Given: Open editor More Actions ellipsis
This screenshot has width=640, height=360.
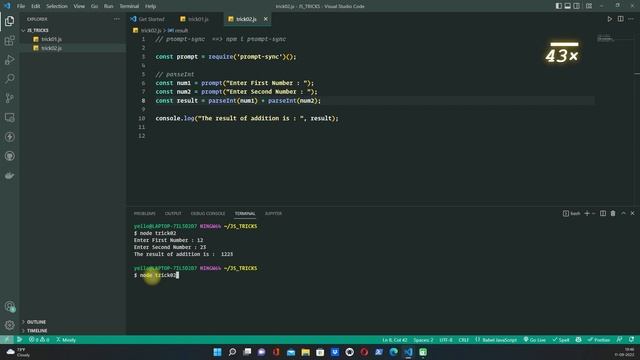Looking at the screenshot, I should point(631,19).
